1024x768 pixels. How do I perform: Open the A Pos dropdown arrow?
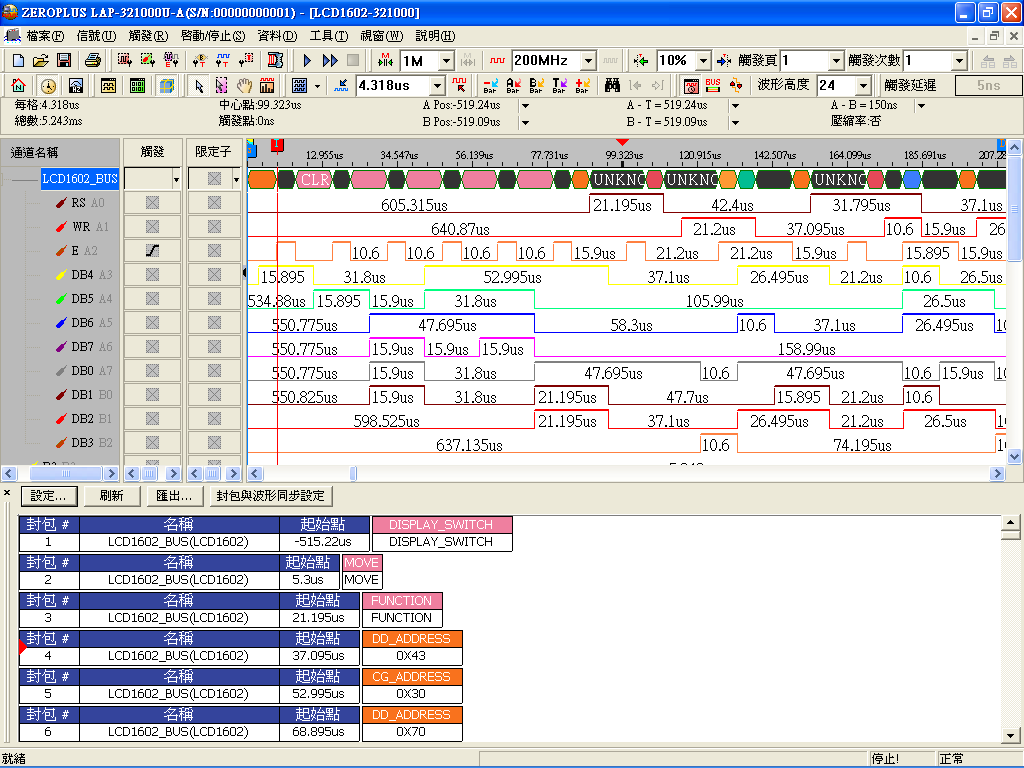(x=525, y=106)
